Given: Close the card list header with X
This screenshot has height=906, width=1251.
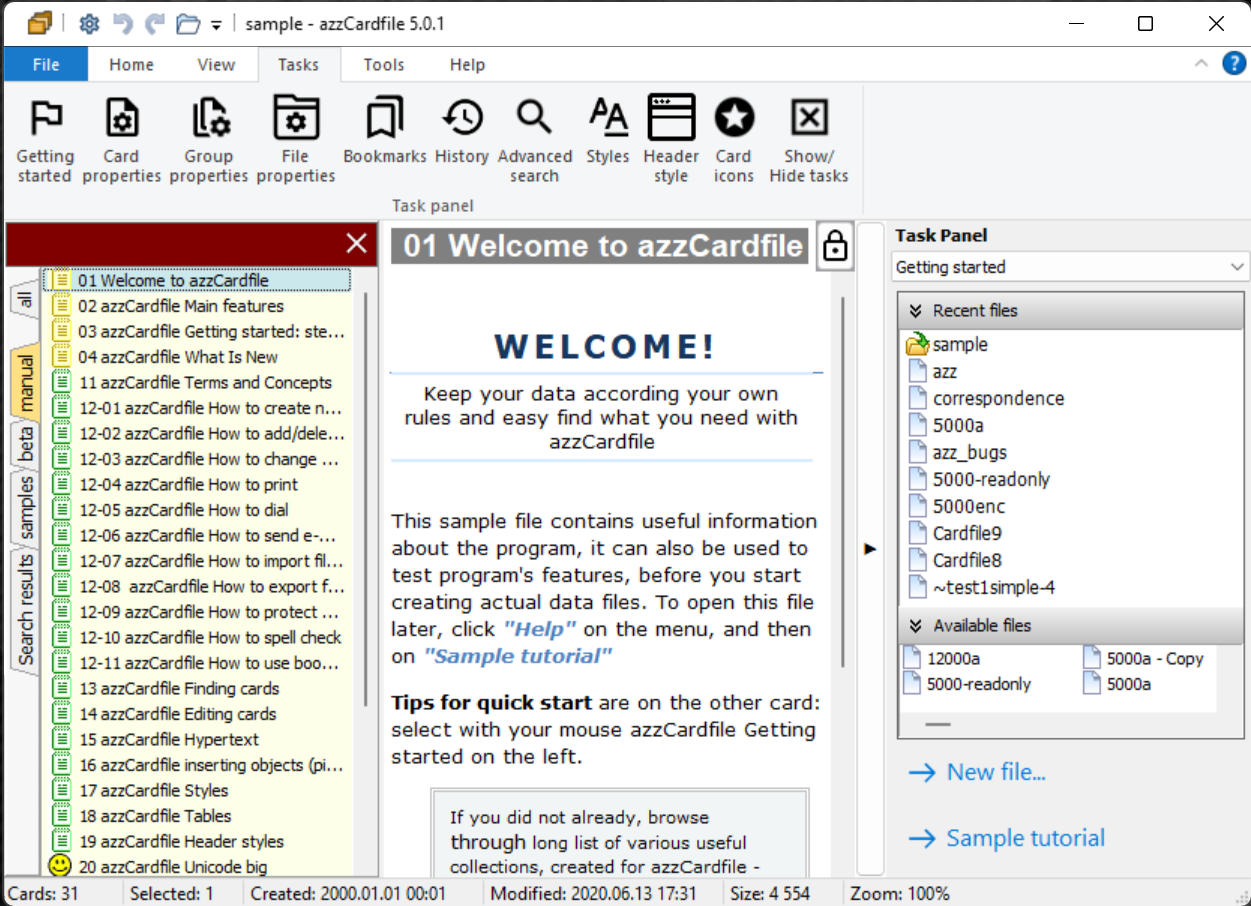Looking at the screenshot, I should point(356,243).
